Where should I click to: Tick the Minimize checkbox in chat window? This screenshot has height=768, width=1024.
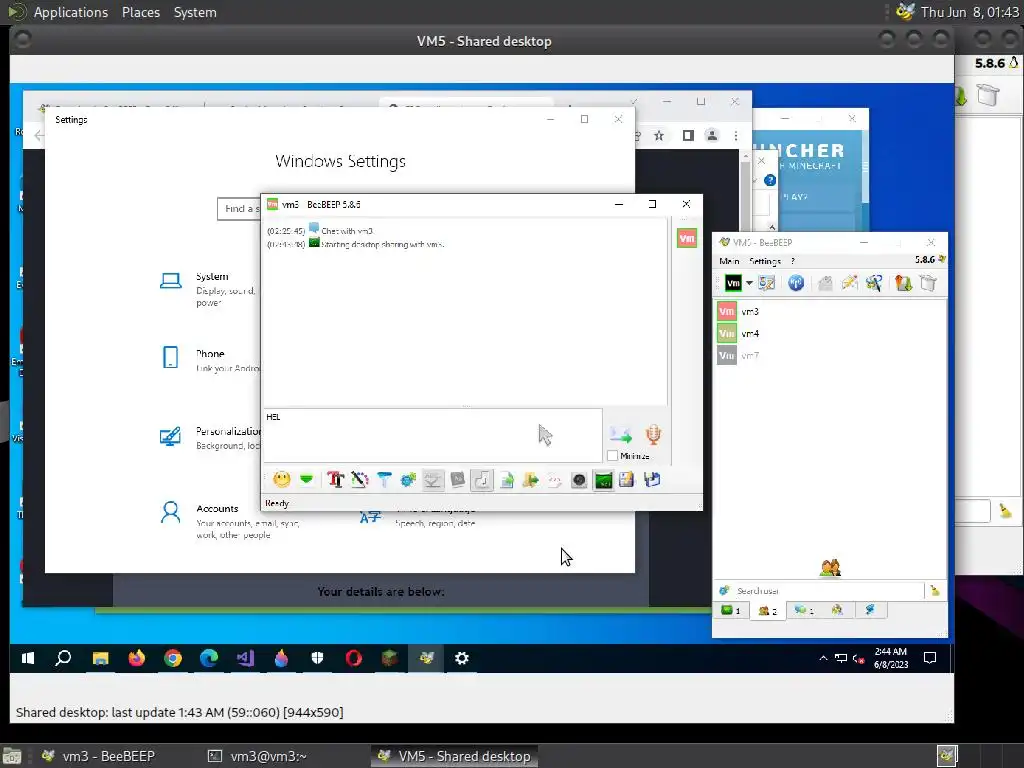click(613, 456)
